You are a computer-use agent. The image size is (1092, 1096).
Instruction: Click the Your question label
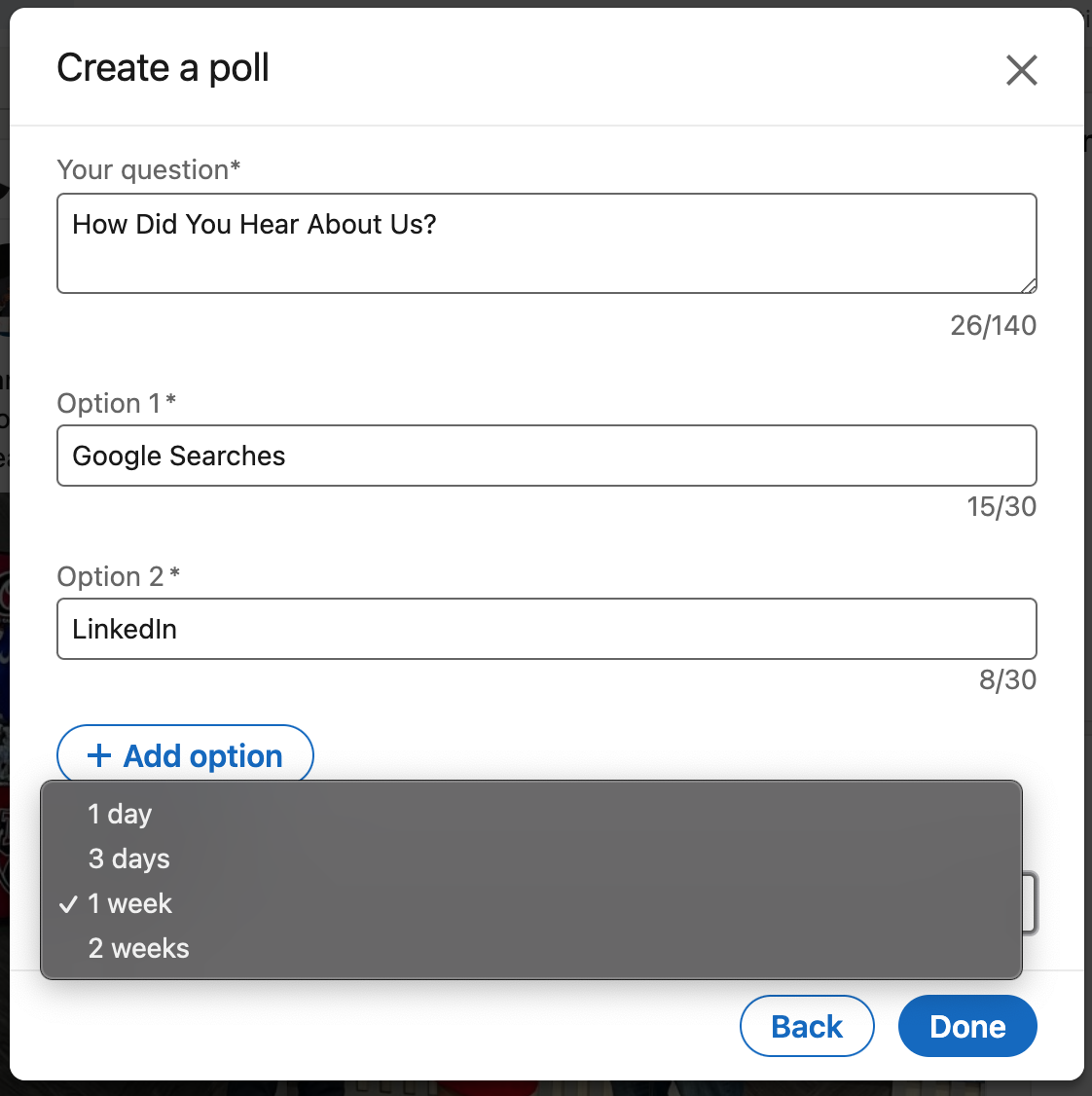(148, 169)
